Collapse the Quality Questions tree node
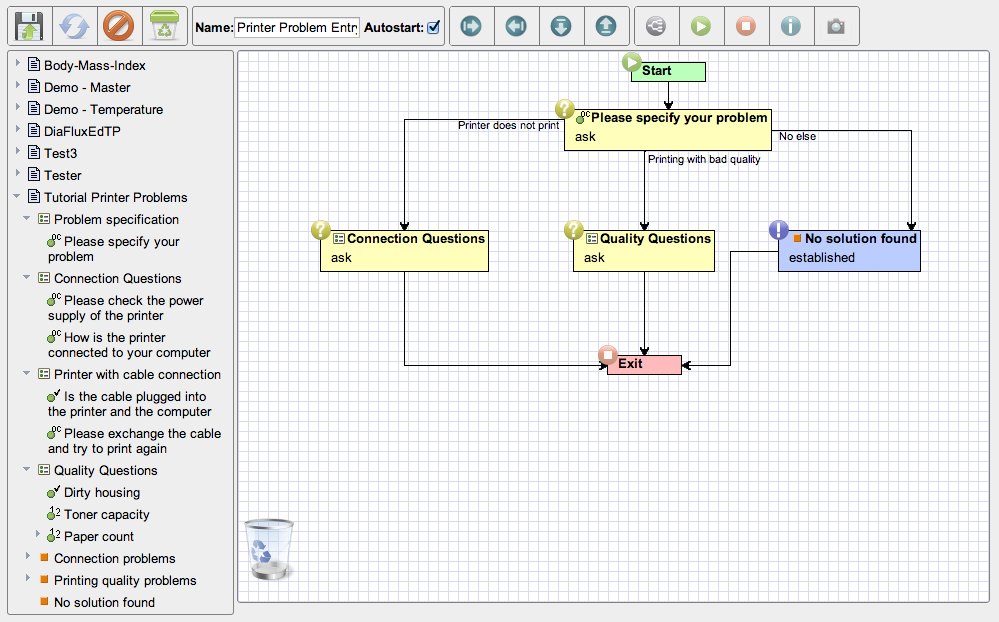This screenshot has height=622, width=999. click(x=27, y=469)
